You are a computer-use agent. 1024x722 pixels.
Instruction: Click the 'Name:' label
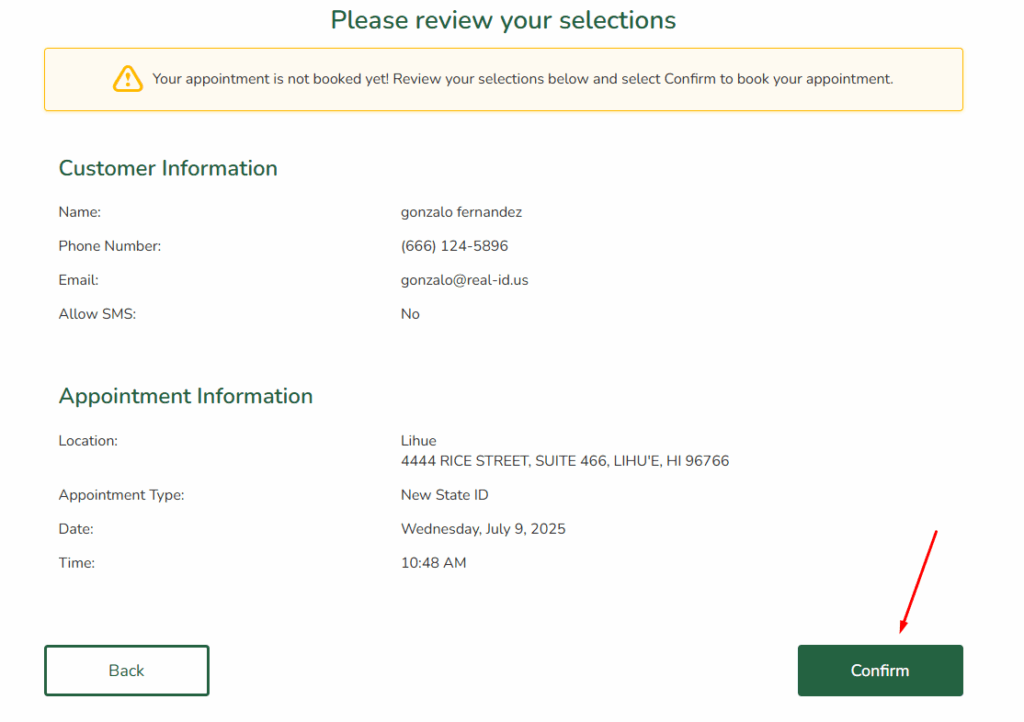80,212
